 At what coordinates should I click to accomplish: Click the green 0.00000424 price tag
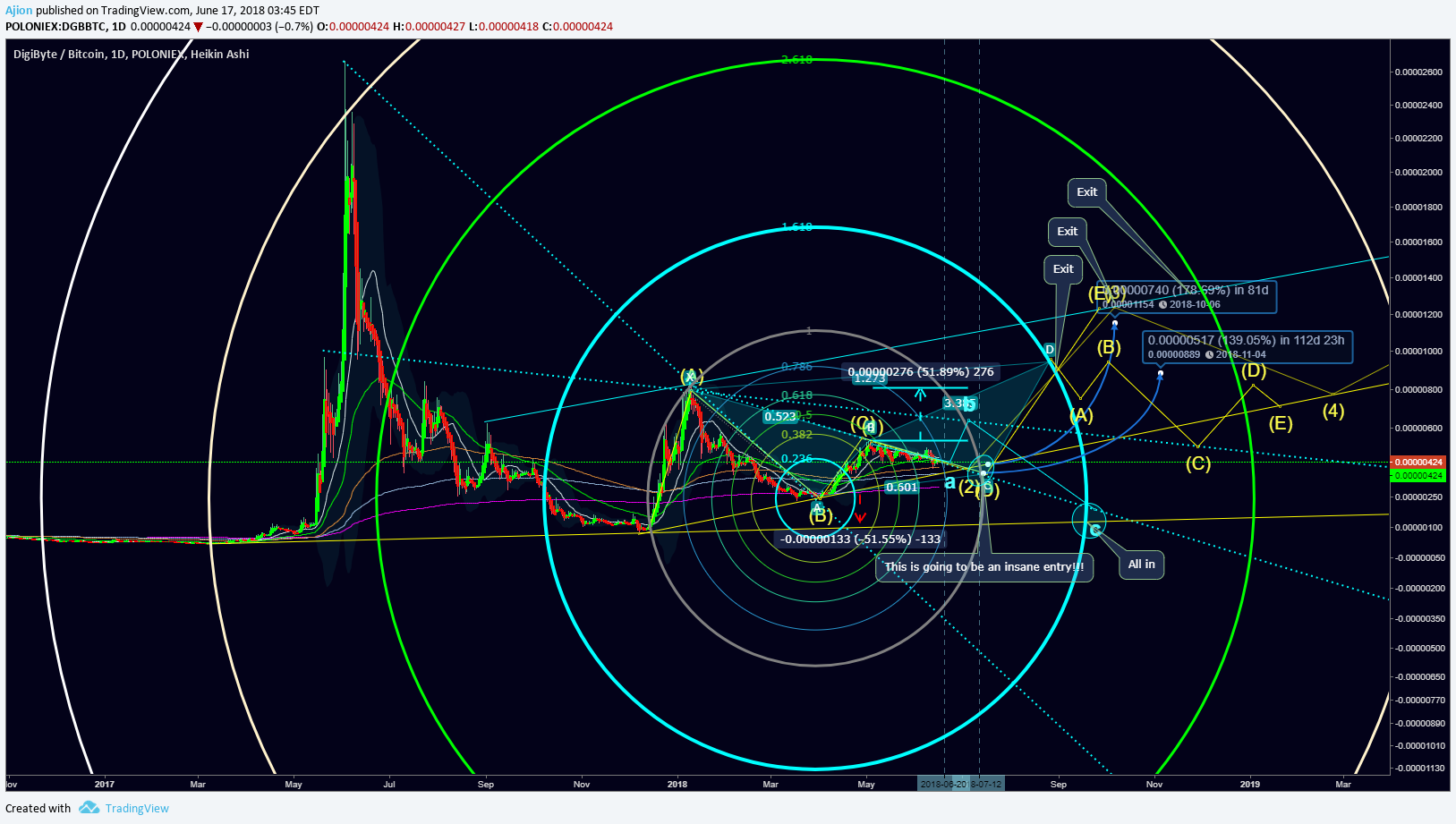point(1418,476)
